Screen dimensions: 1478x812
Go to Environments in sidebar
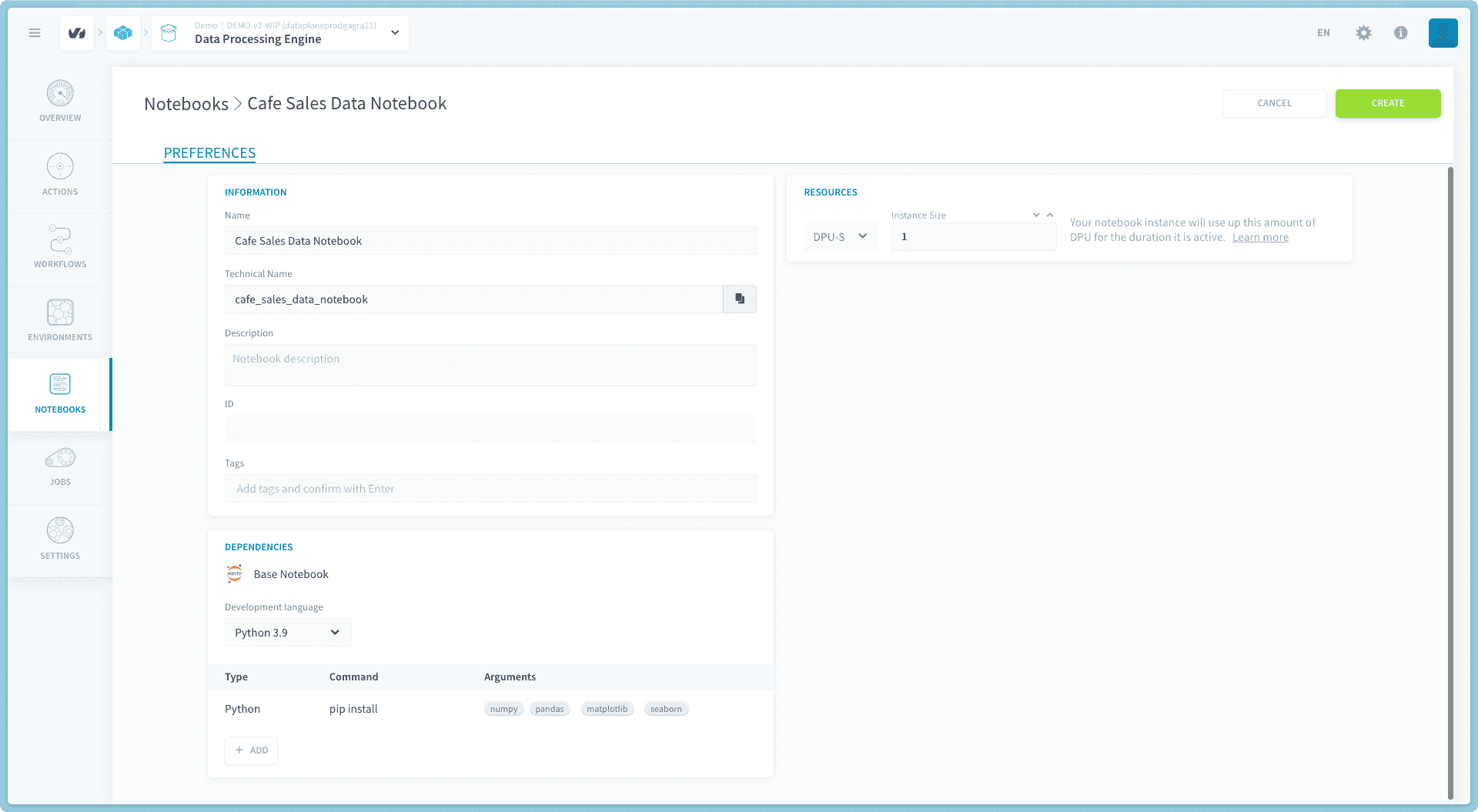point(60,320)
